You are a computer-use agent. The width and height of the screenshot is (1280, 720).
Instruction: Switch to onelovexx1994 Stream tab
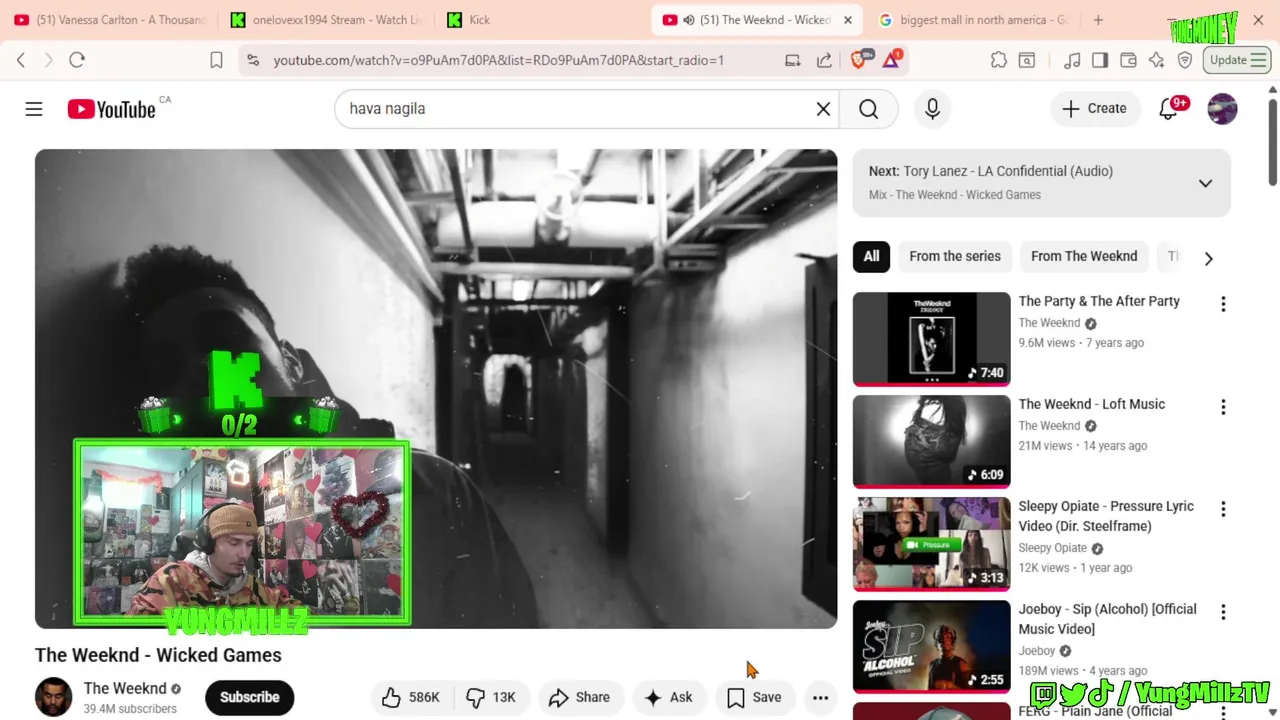326,20
